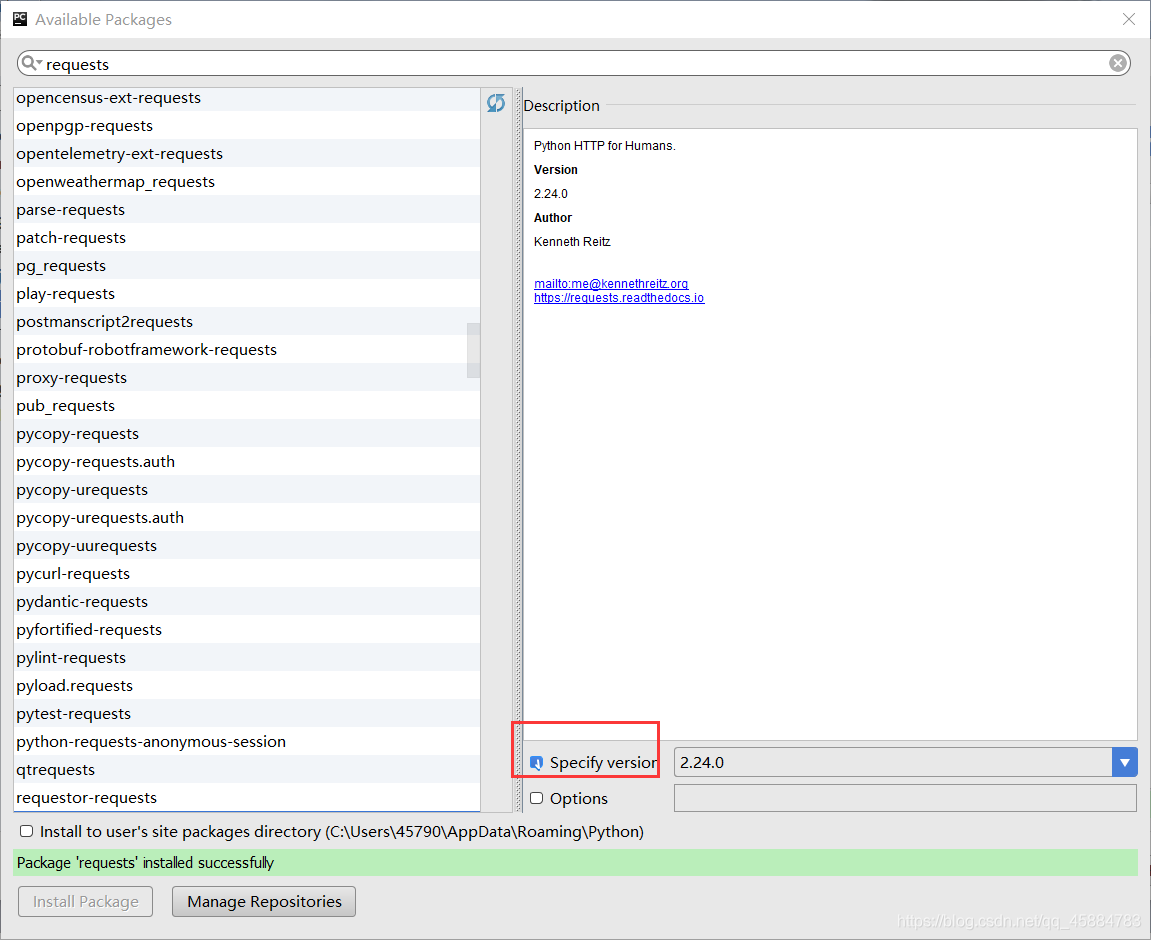Select the qtrequests package
Screen dimensions: 1151x940
[x=55, y=769]
